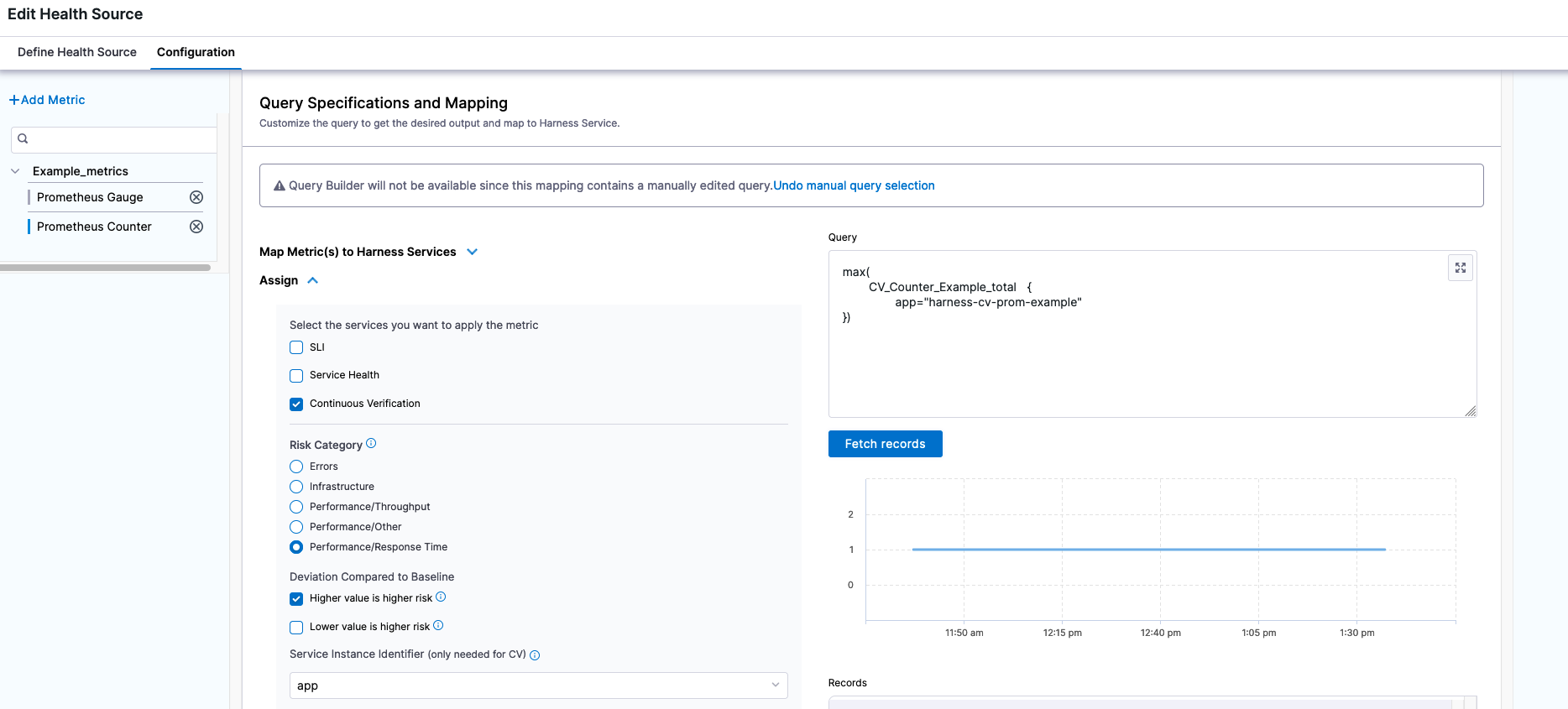1568x709 pixels.
Task: Remove the Prometheus Gauge metric
Action: [196, 197]
